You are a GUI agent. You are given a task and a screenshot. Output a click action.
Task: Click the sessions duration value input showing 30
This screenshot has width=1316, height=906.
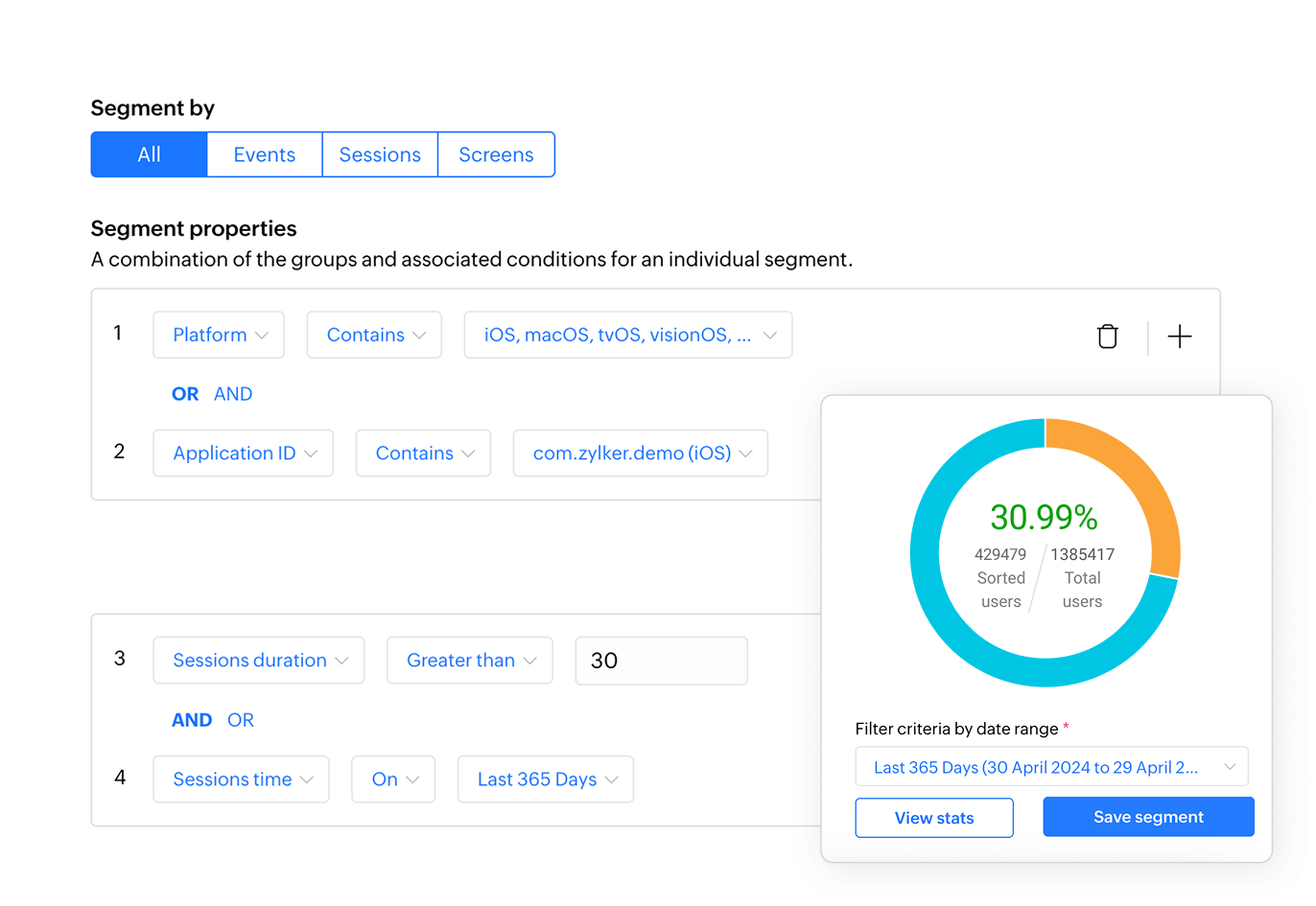[x=661, y=660]
